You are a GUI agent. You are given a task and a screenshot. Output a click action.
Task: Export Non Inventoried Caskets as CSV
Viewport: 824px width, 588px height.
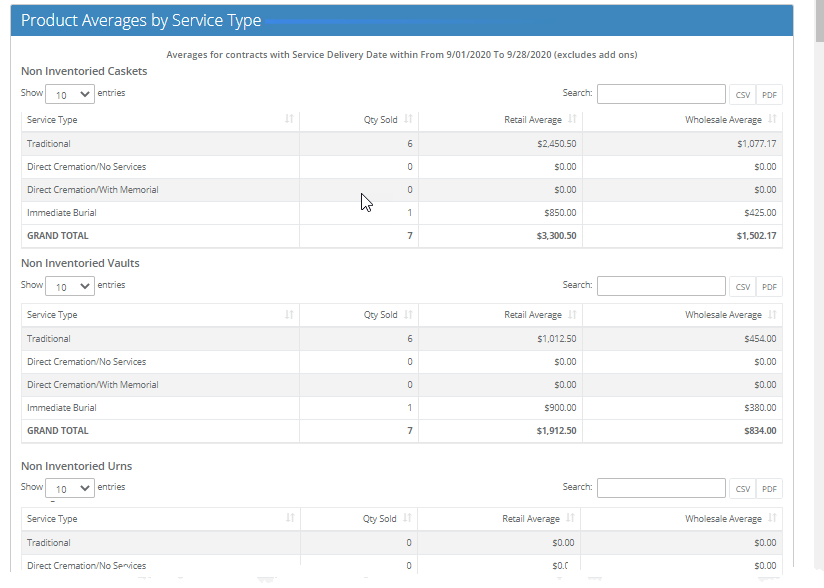pos(742,93)
